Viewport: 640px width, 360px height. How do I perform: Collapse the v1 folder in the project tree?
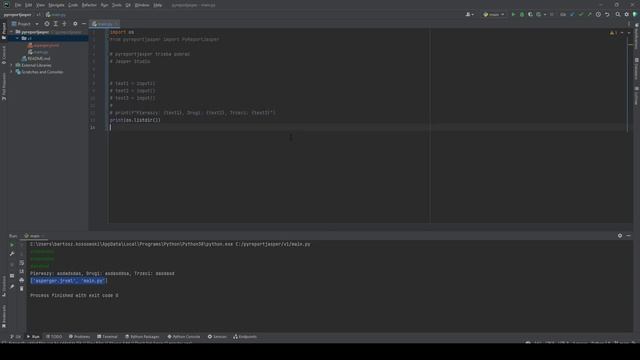18,38
